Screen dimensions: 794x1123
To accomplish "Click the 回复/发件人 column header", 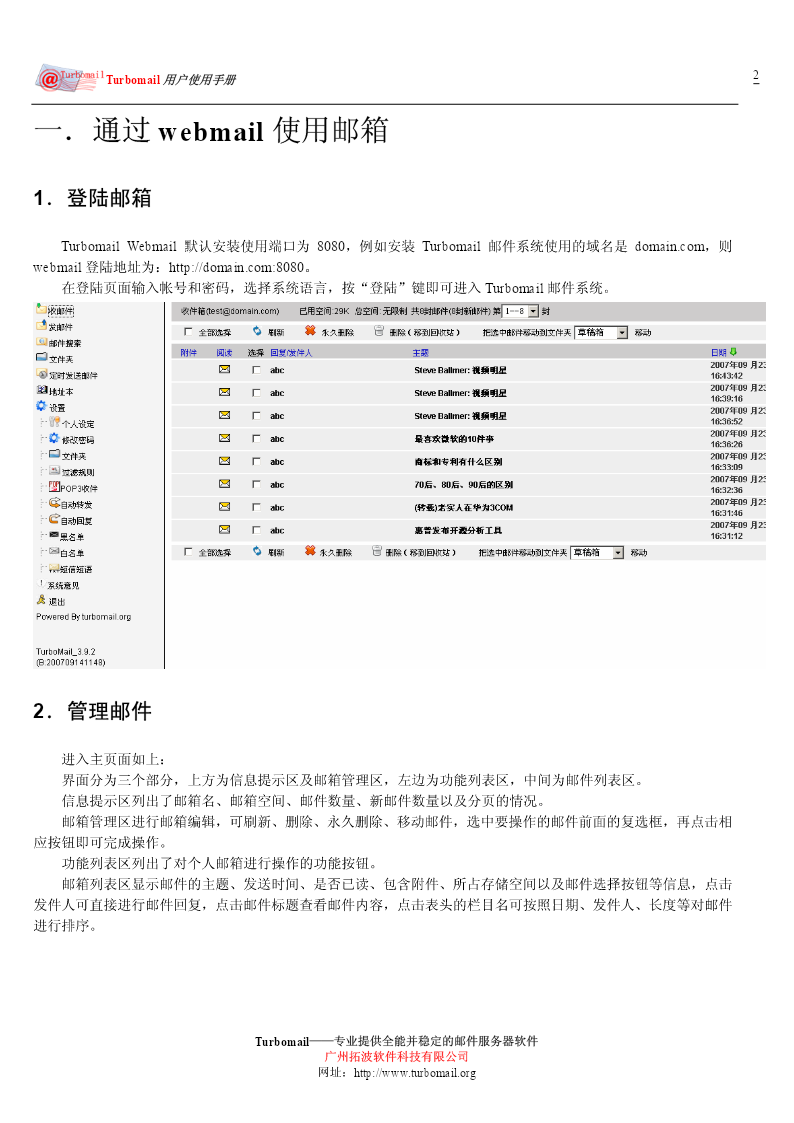I will [x=291, y=352].
